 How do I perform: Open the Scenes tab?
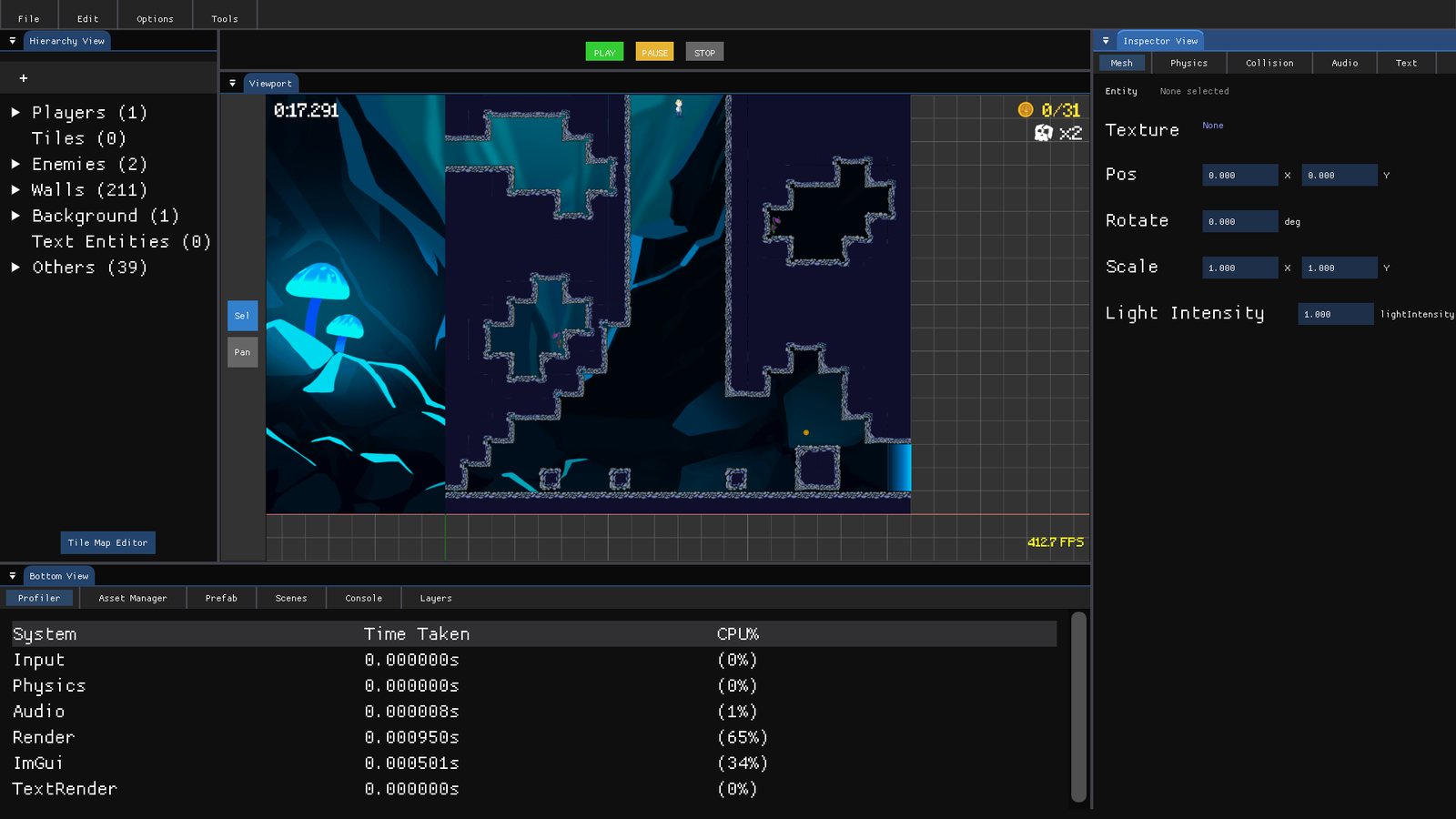291,598
